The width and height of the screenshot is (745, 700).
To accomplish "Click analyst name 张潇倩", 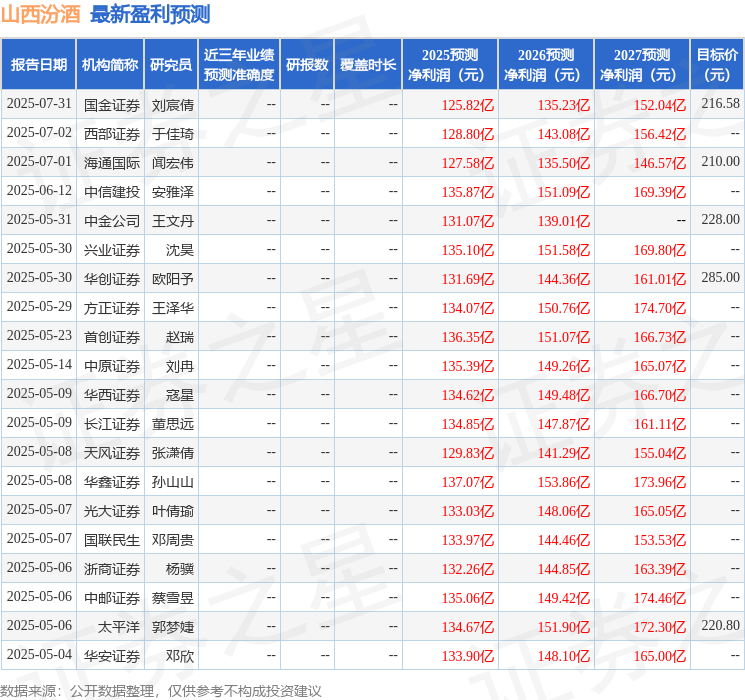I will coord(172,453).
